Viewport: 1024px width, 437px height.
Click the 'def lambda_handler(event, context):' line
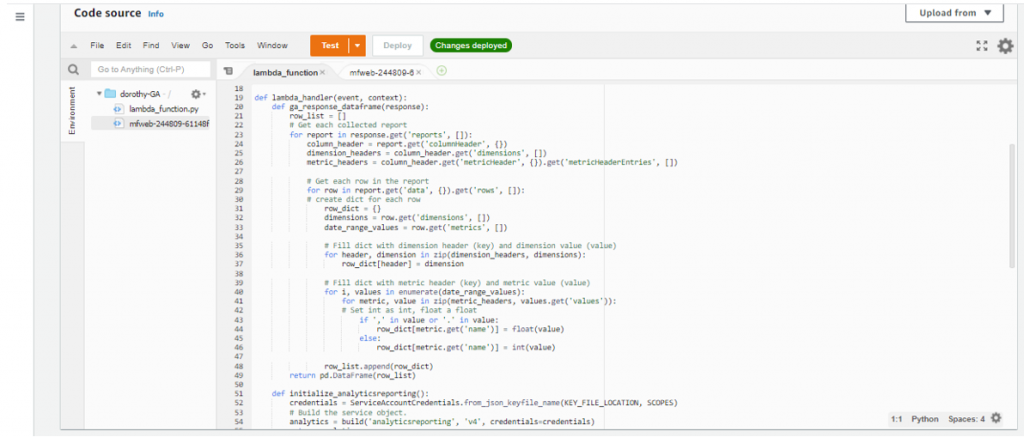(x=330, y=97)
